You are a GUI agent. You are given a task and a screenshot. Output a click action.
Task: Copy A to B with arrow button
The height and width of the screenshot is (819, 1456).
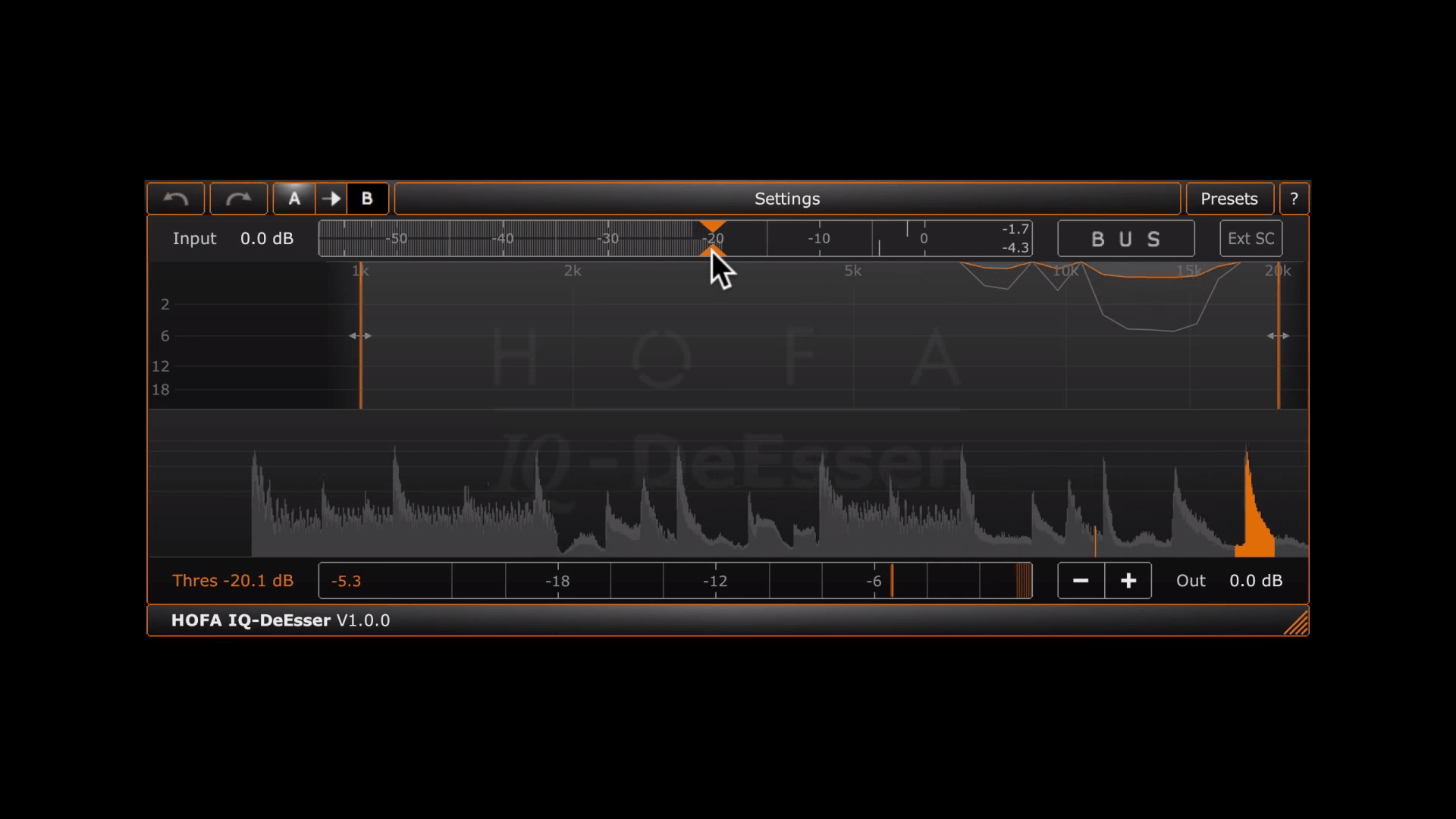point(331,199)
